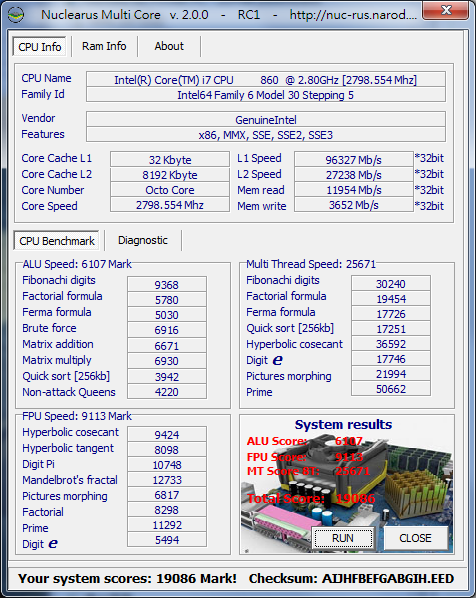Click ALU Fibonachi digits score 9368
476x598 pixels.
pos(167,285)
